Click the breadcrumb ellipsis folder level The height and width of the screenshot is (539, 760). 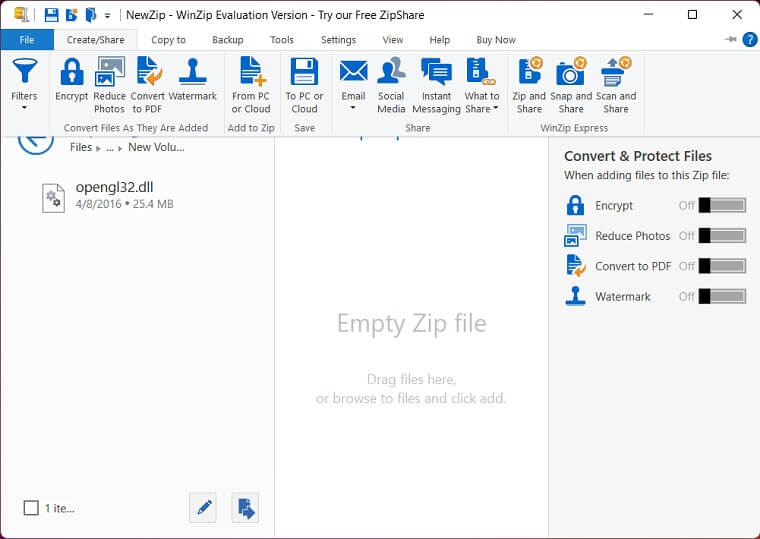(110, 147)
